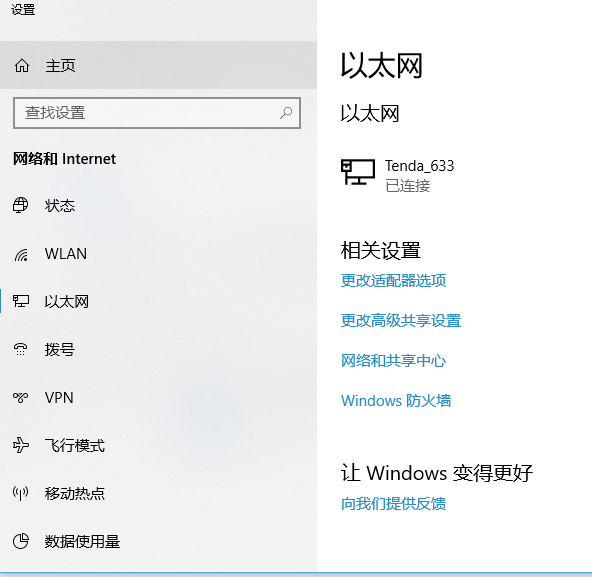
Task: Click the 拨号 dial-up phone icon
Action: pyautogui.click(x=20, y=349)
